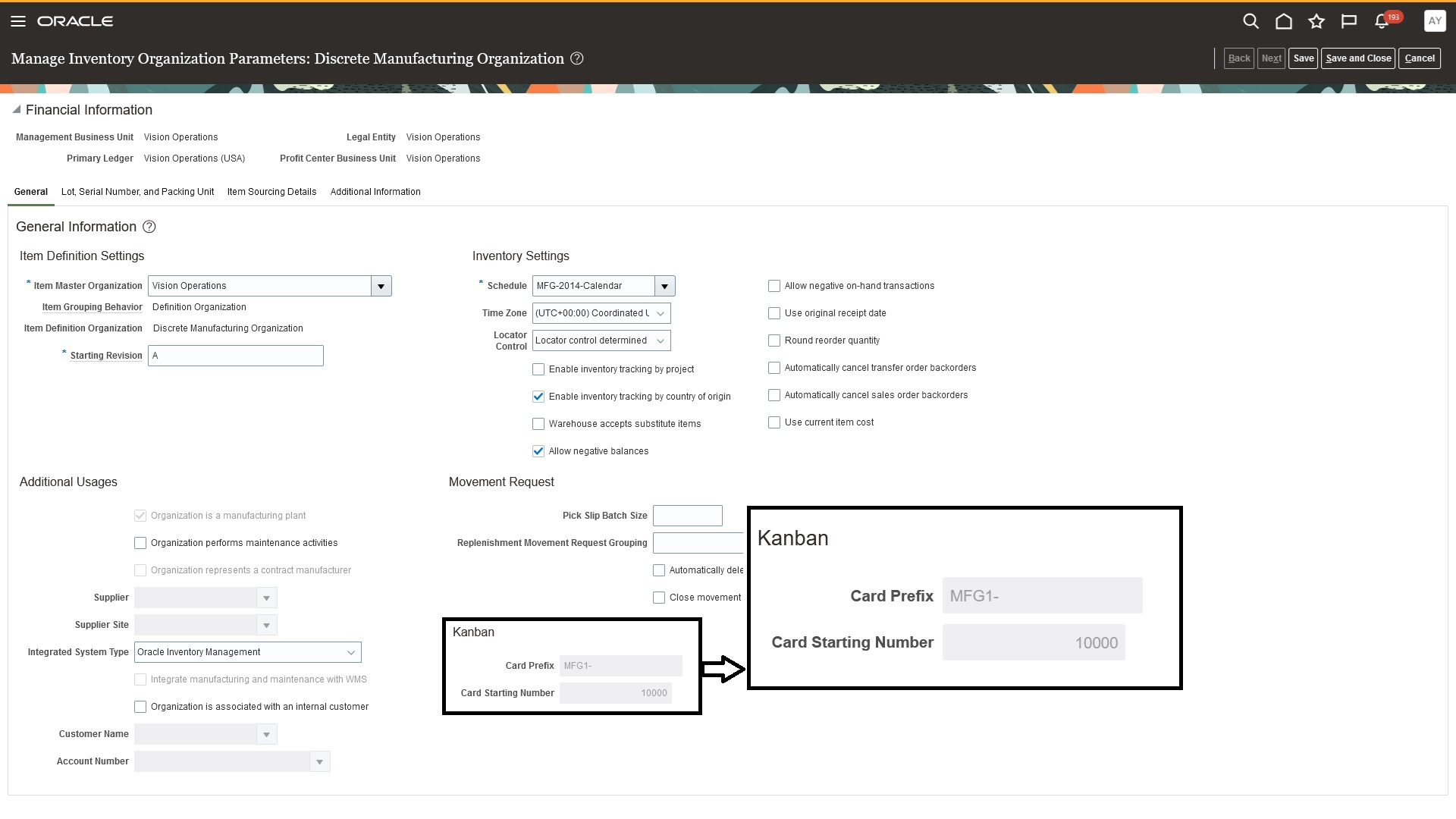The width and height of the screenshot is (1456, 819).
Task: Click Save and Close
Action: 1357,58
